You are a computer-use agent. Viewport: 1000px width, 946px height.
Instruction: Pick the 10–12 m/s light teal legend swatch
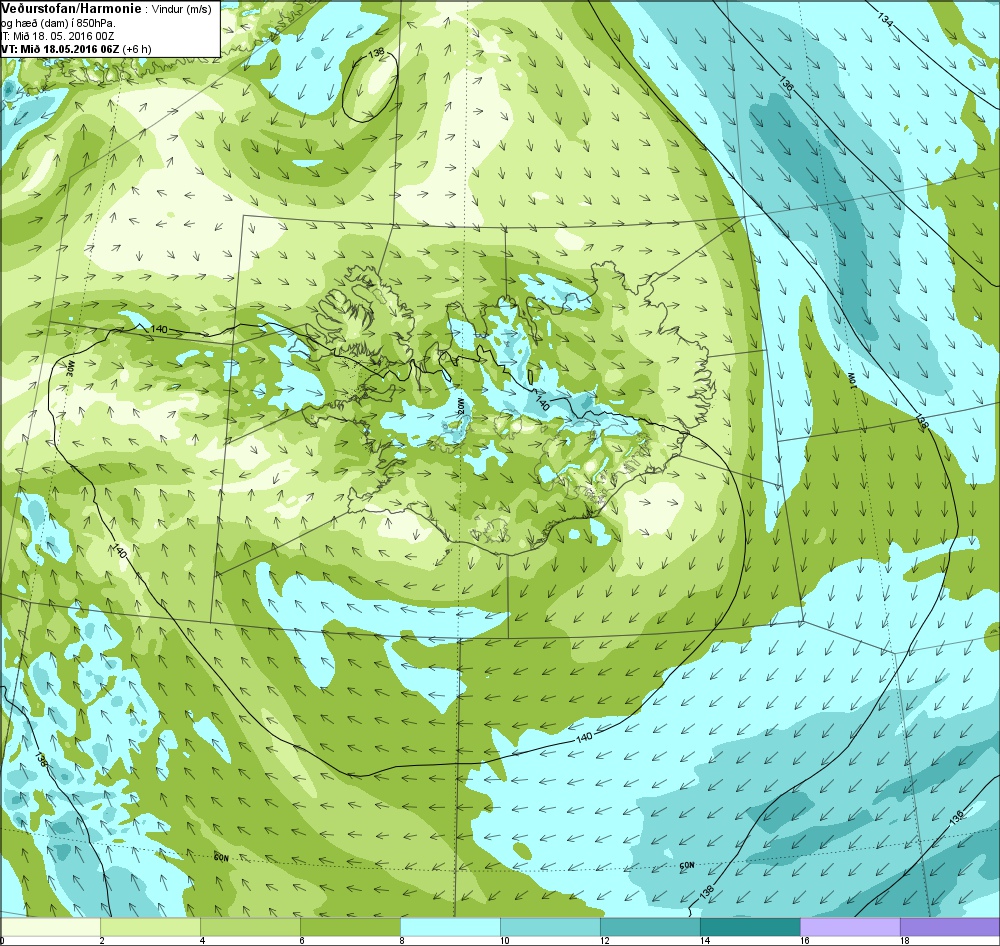click(x=550, y=926)
